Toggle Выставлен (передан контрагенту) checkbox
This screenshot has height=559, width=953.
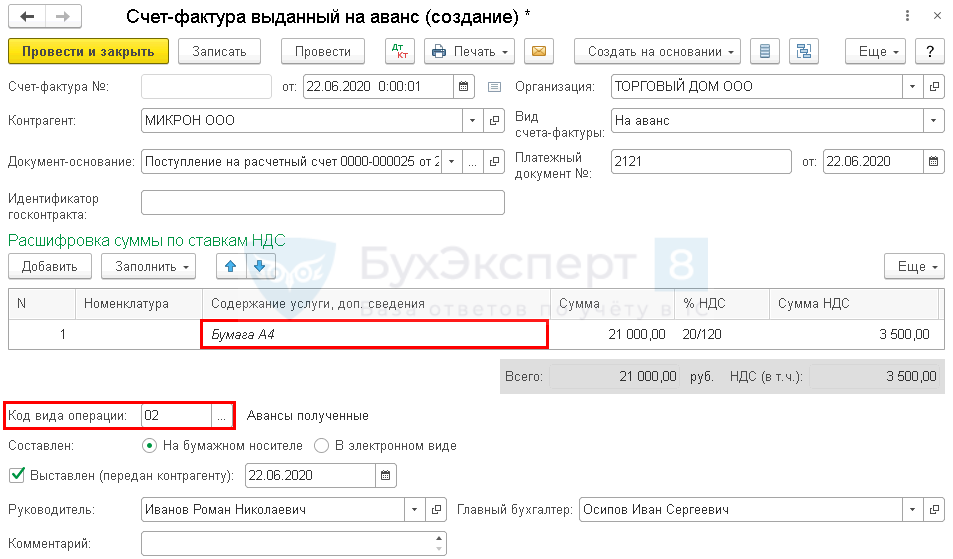[17, 475]
